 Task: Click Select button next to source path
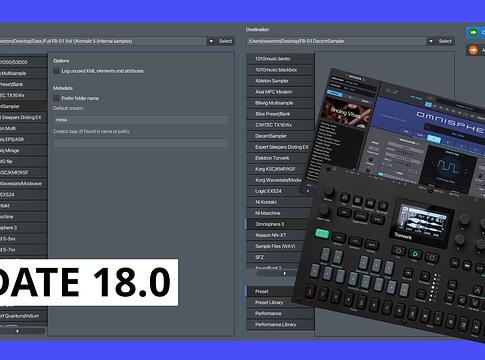tap(225, 41)
